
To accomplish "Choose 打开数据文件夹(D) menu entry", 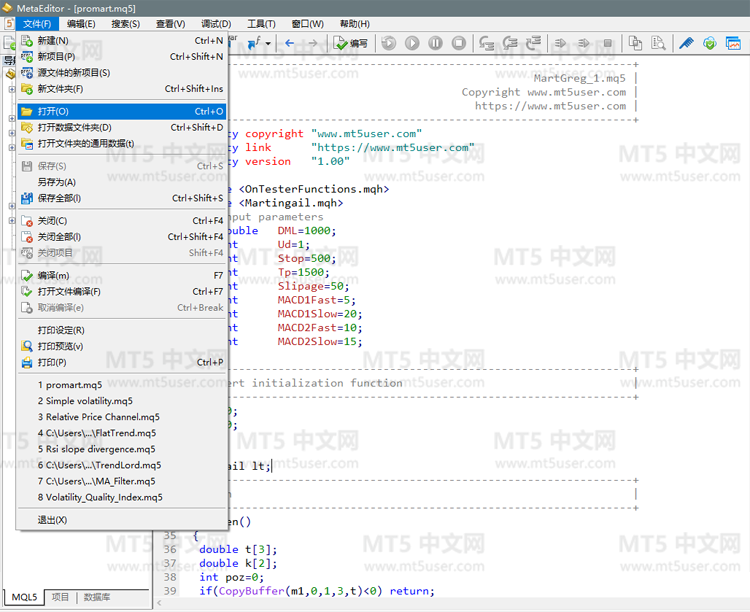I will pos(122,127).
